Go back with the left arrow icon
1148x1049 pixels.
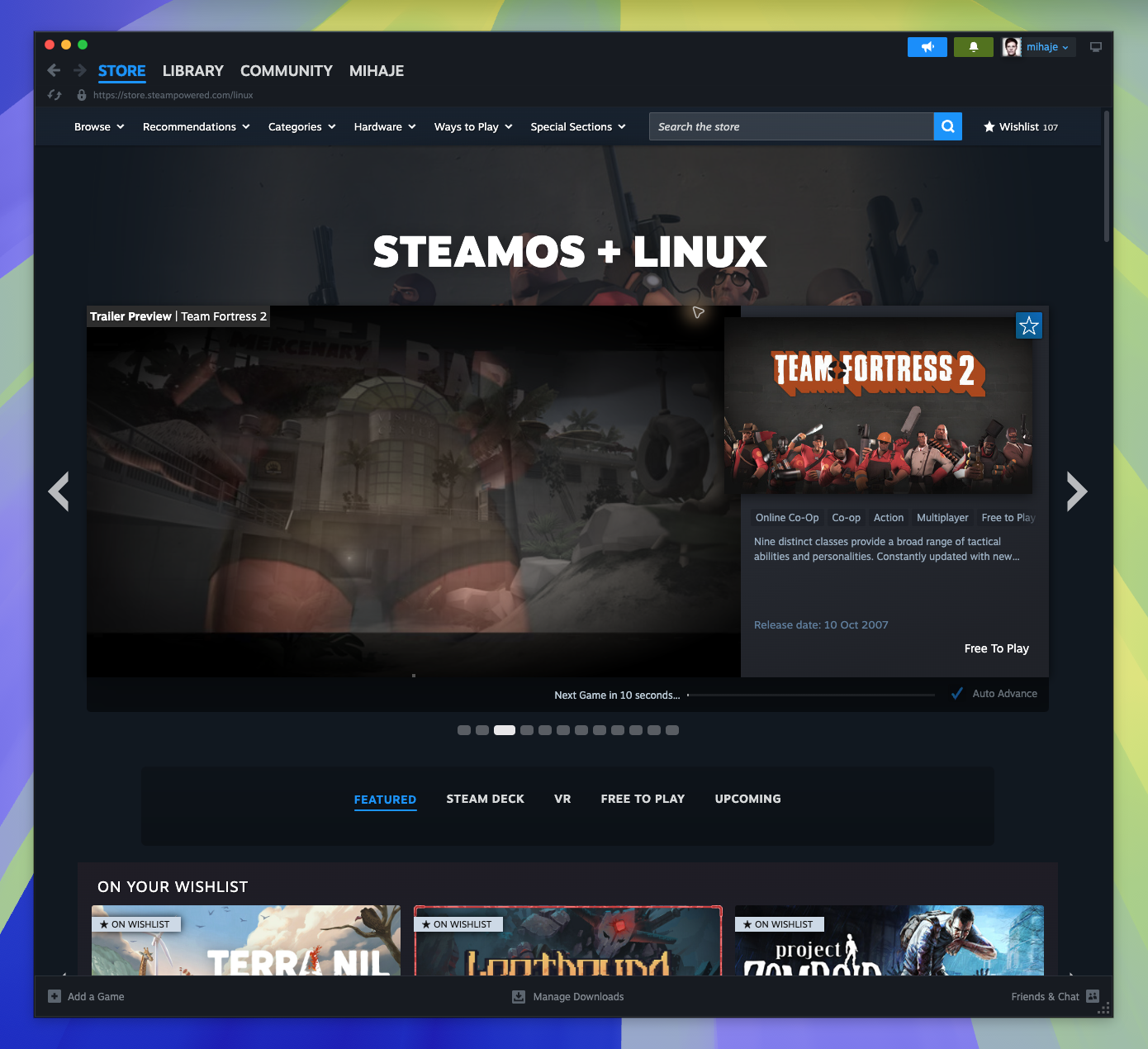pyautogui.click(x=54, y=70)
